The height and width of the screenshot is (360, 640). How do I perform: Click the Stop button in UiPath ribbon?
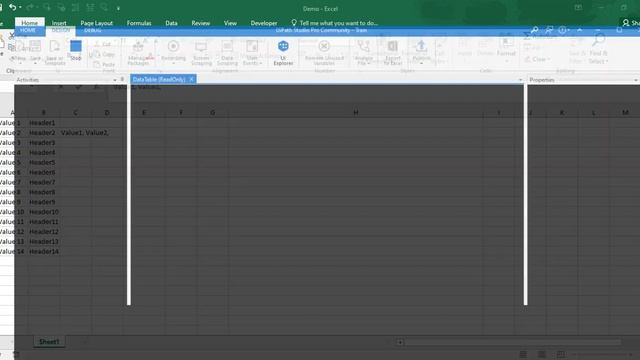[76, 50]
